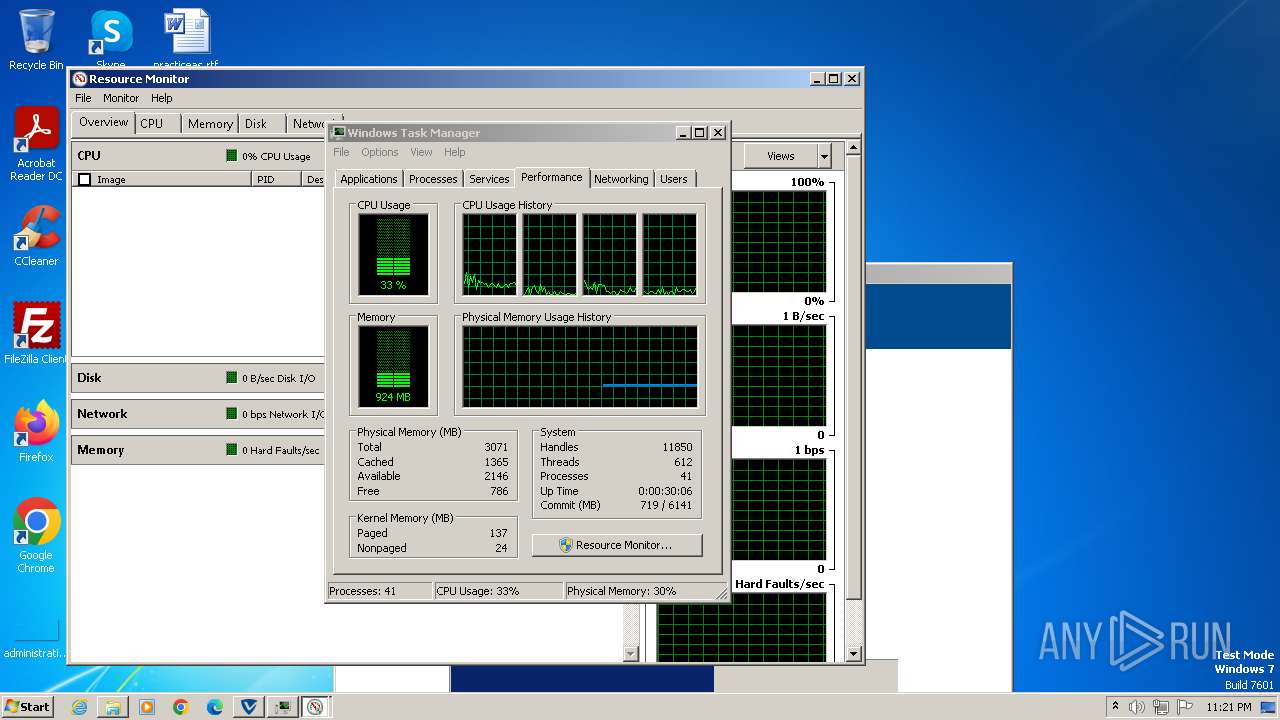Open the Word document on the desktop
The height and width of the screenshot is (720, 1280).
pyautogui.click(x=186, y=40)
